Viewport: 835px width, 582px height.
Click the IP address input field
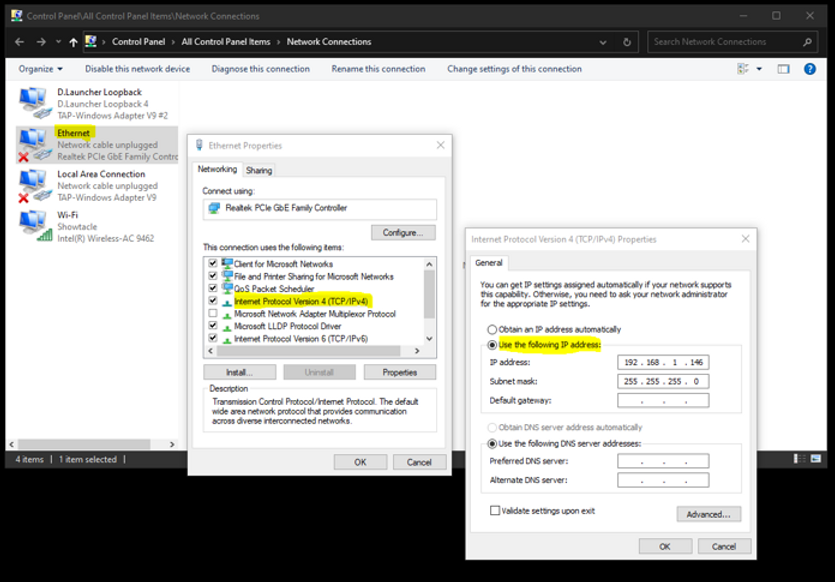click(663, 362)
